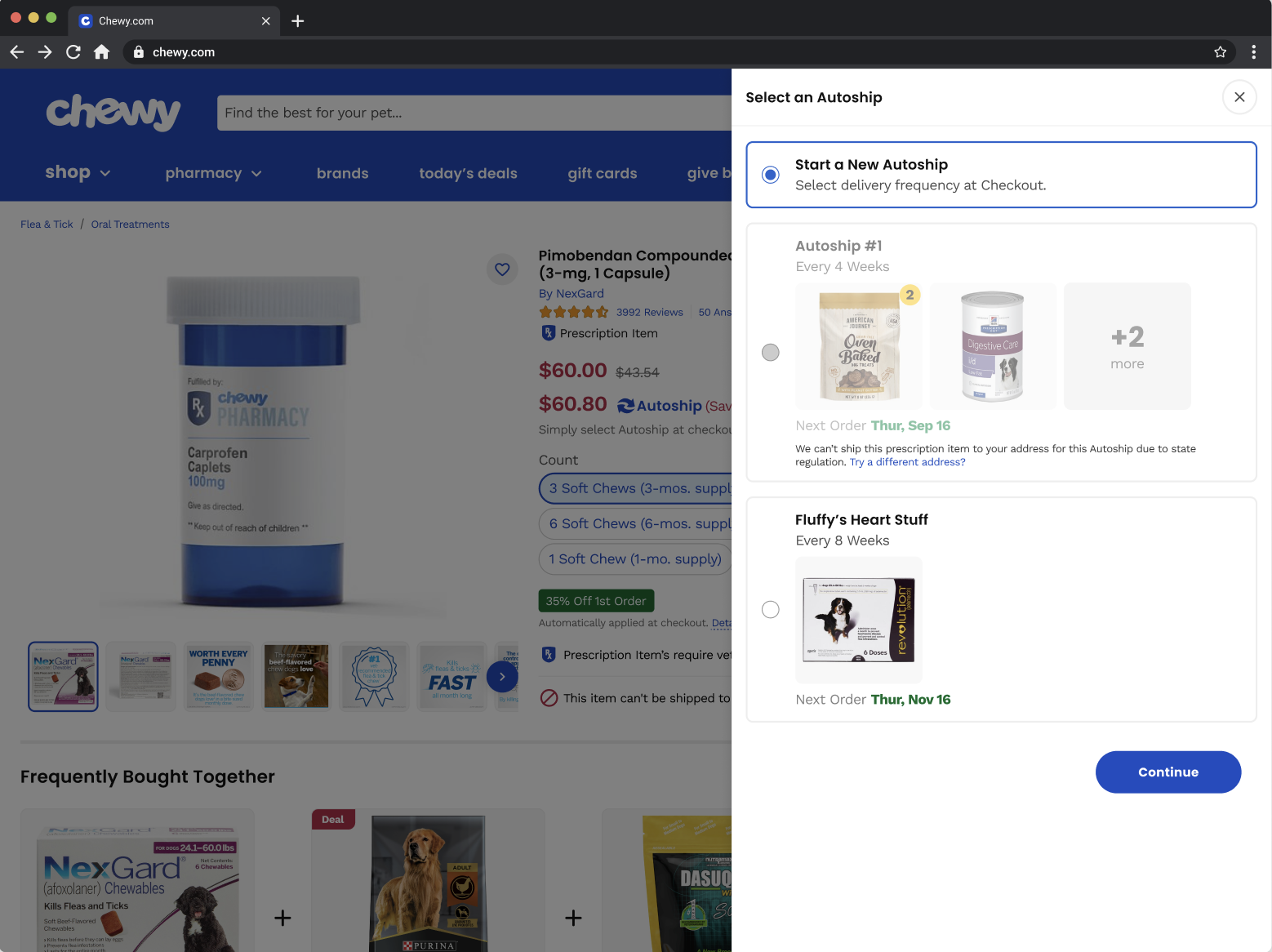Bookmark this page with the star icon
Image resolution: width=1272 pixels, height=952 pixels.
1220,52
